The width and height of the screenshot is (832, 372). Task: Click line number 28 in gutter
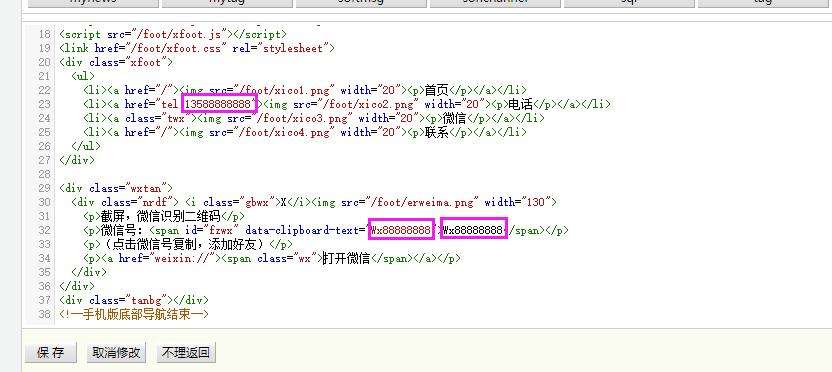pos(45,174)
